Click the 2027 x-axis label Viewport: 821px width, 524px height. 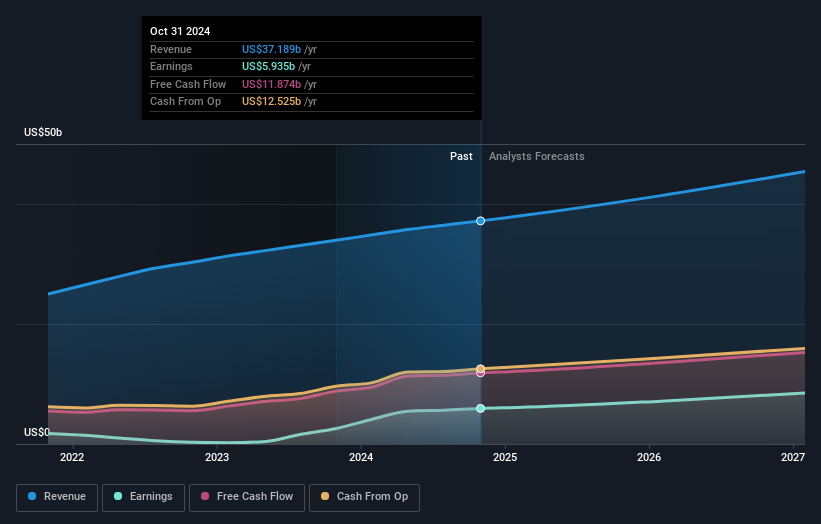(793, 458)
